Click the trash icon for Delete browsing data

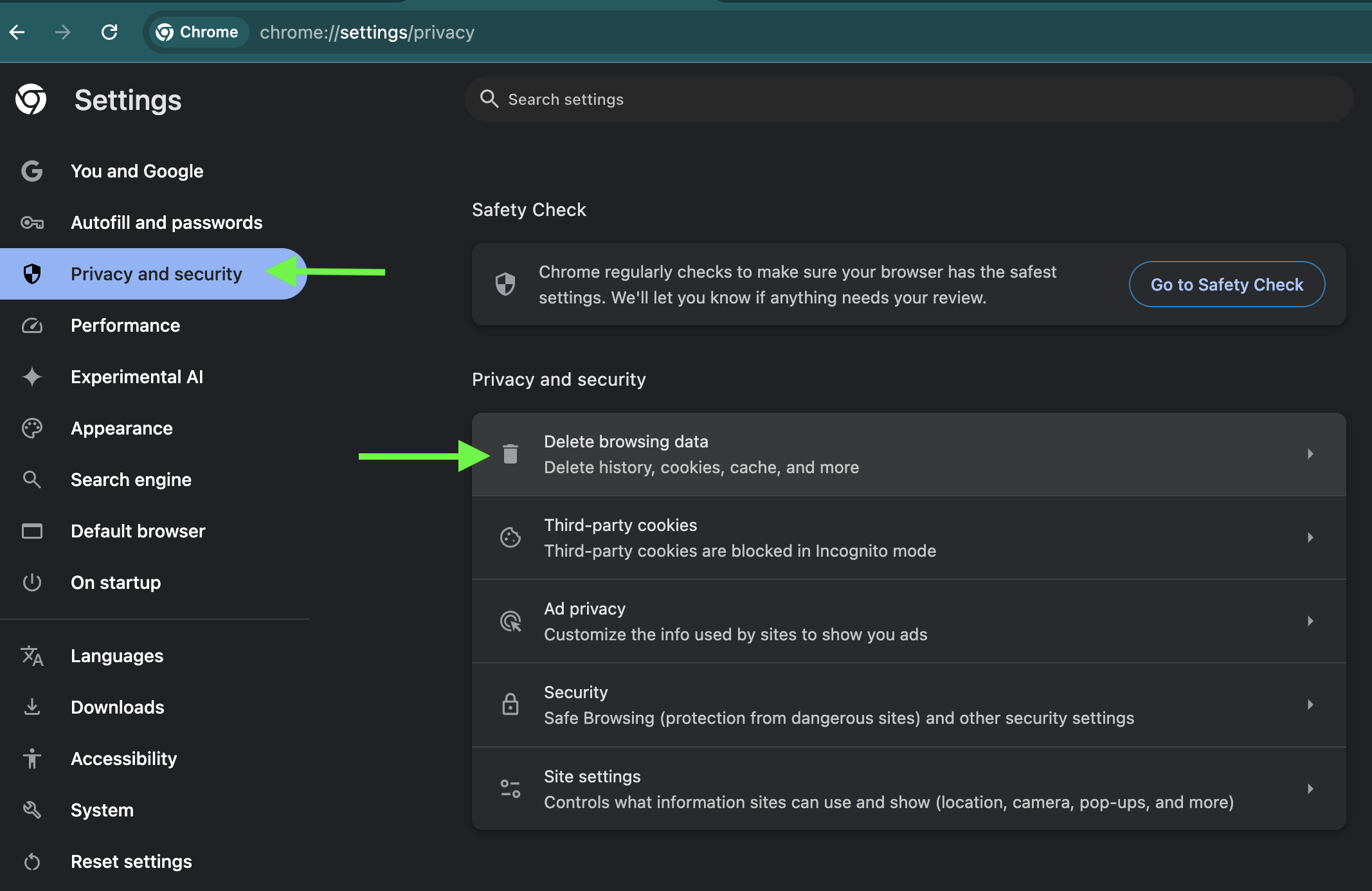click(510, 454)
